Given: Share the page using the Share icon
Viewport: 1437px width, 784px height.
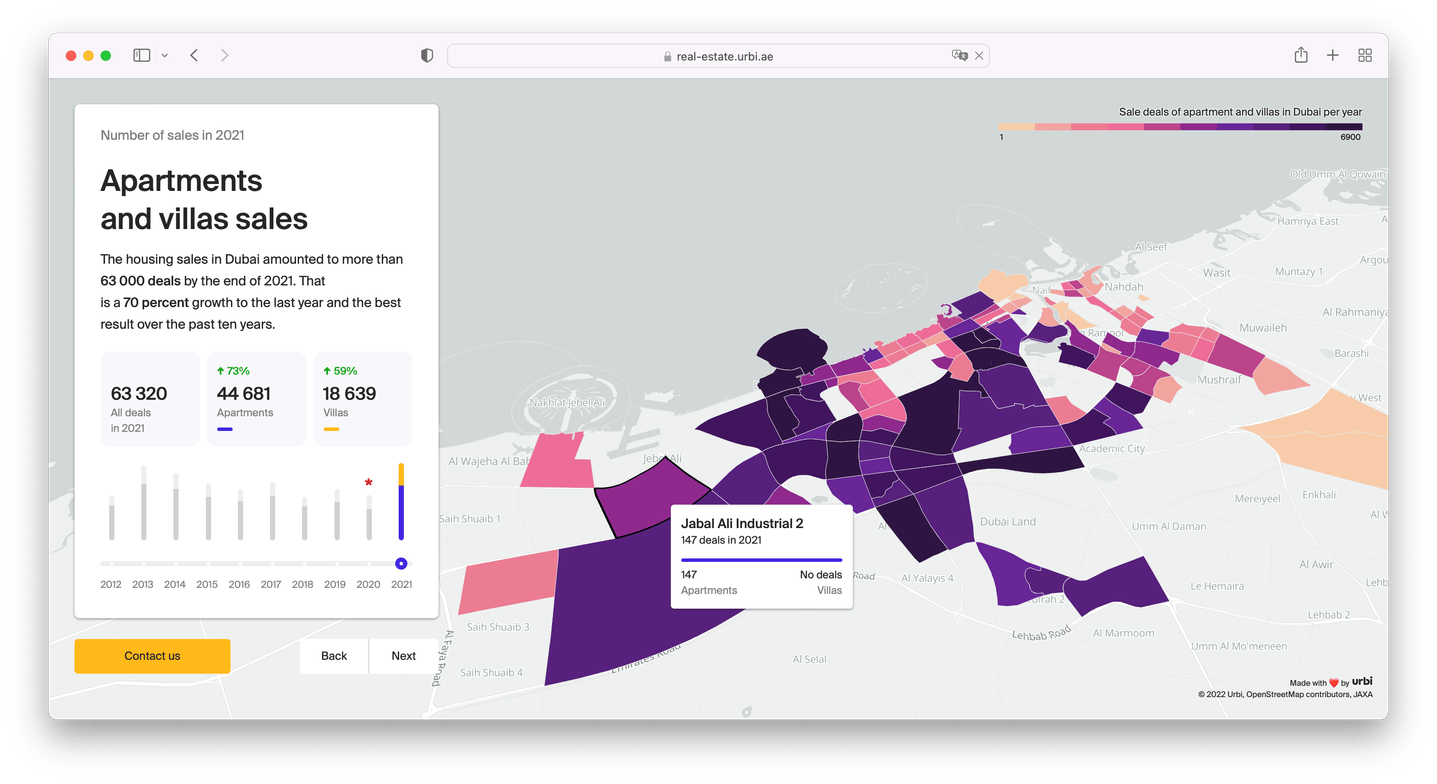Looking at the screenshot, I should pos(1300,55).
